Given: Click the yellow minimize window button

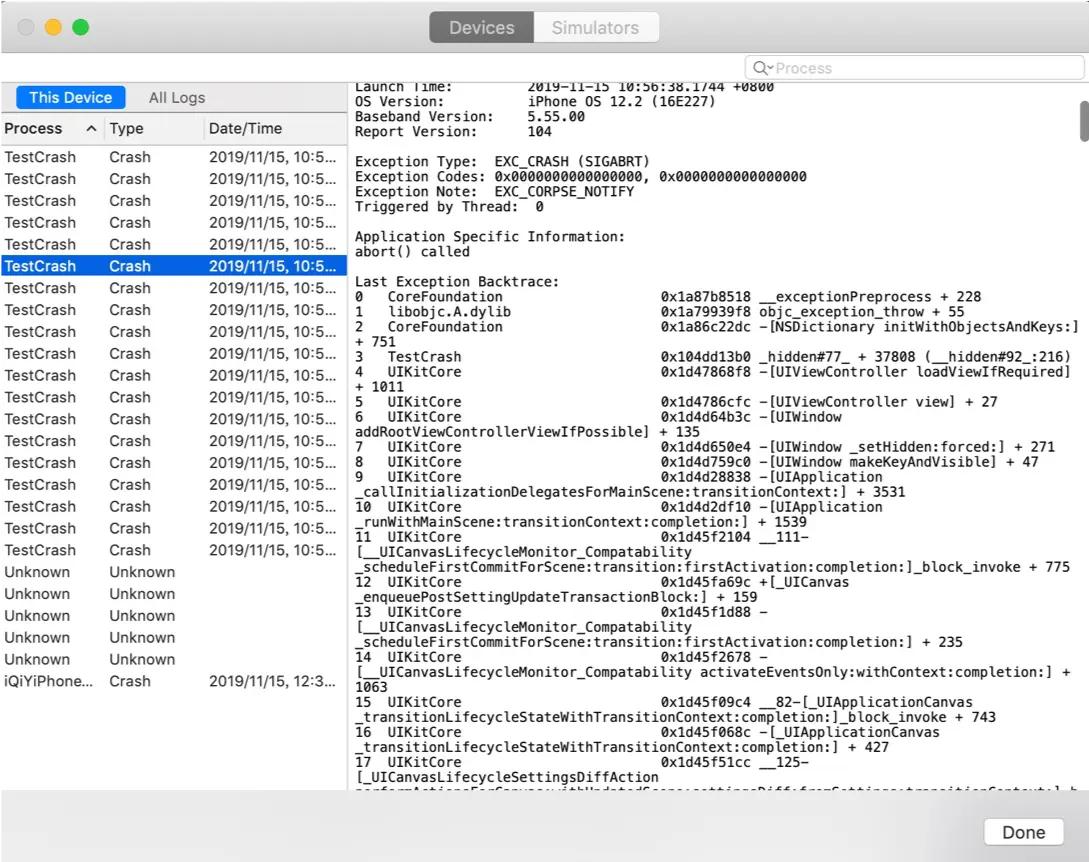Looking at the screenshot, I should (x=53, y=28).
